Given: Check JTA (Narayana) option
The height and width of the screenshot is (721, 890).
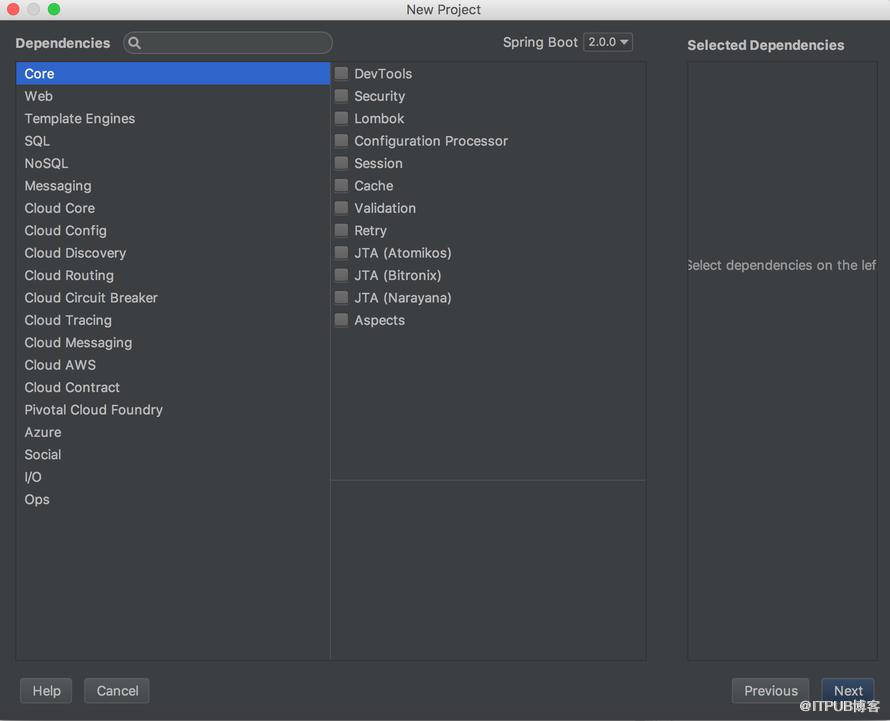Looking at the screenshot, I should 341,297.
